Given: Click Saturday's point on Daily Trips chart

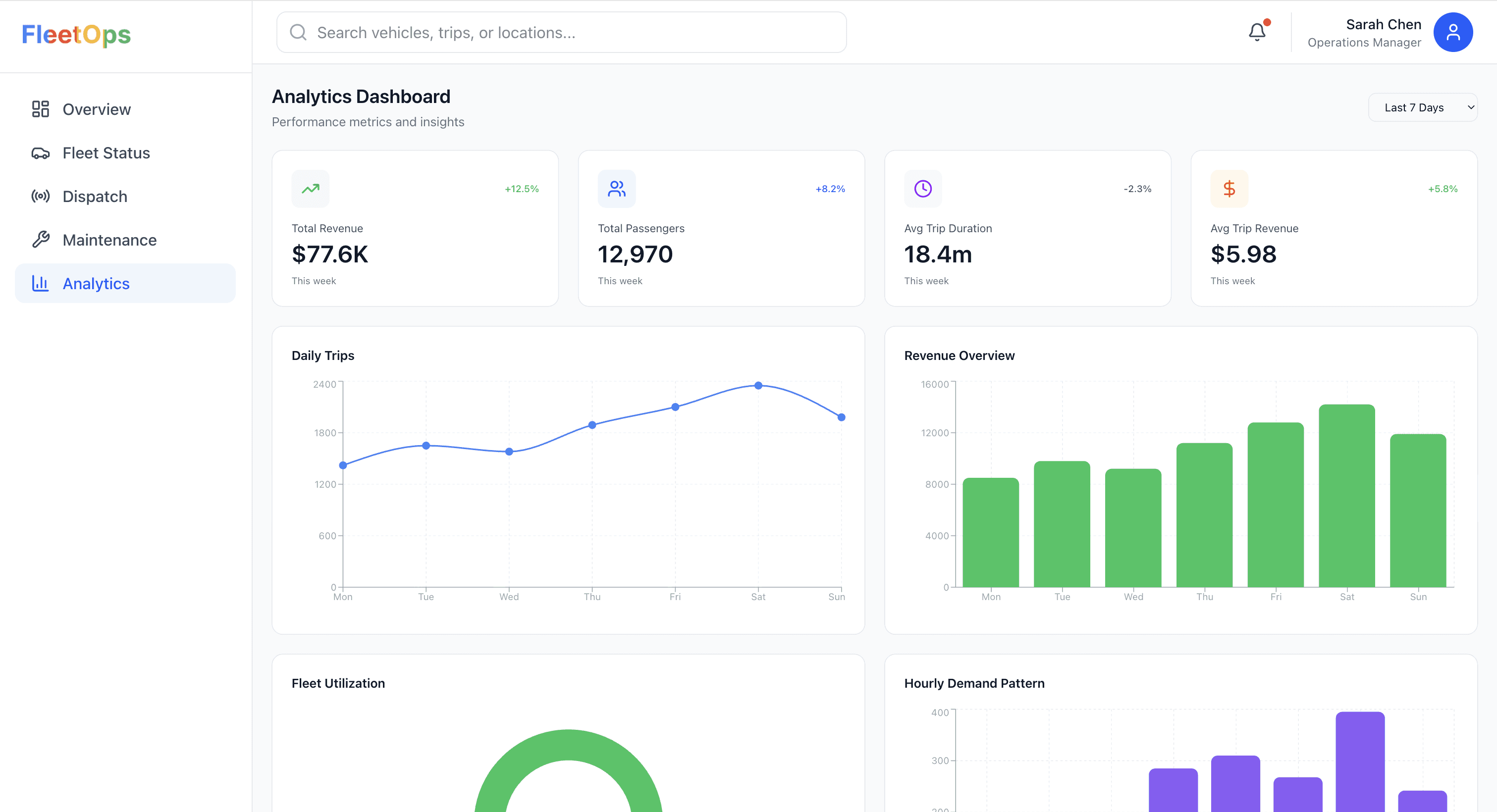Looking at the screenshot, I should [x=758, y=385].
